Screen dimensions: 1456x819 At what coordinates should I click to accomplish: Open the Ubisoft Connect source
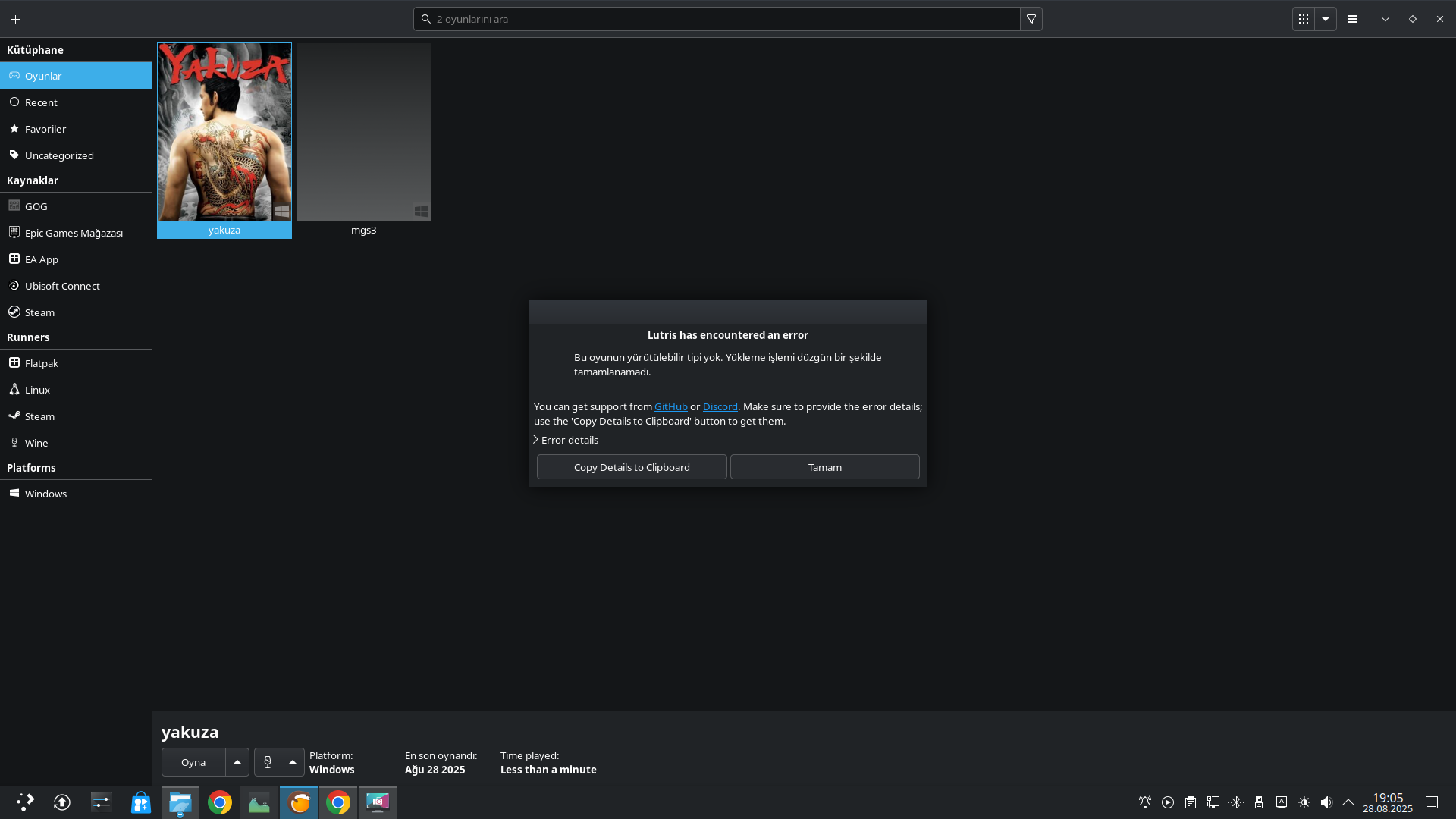(76, 286)
